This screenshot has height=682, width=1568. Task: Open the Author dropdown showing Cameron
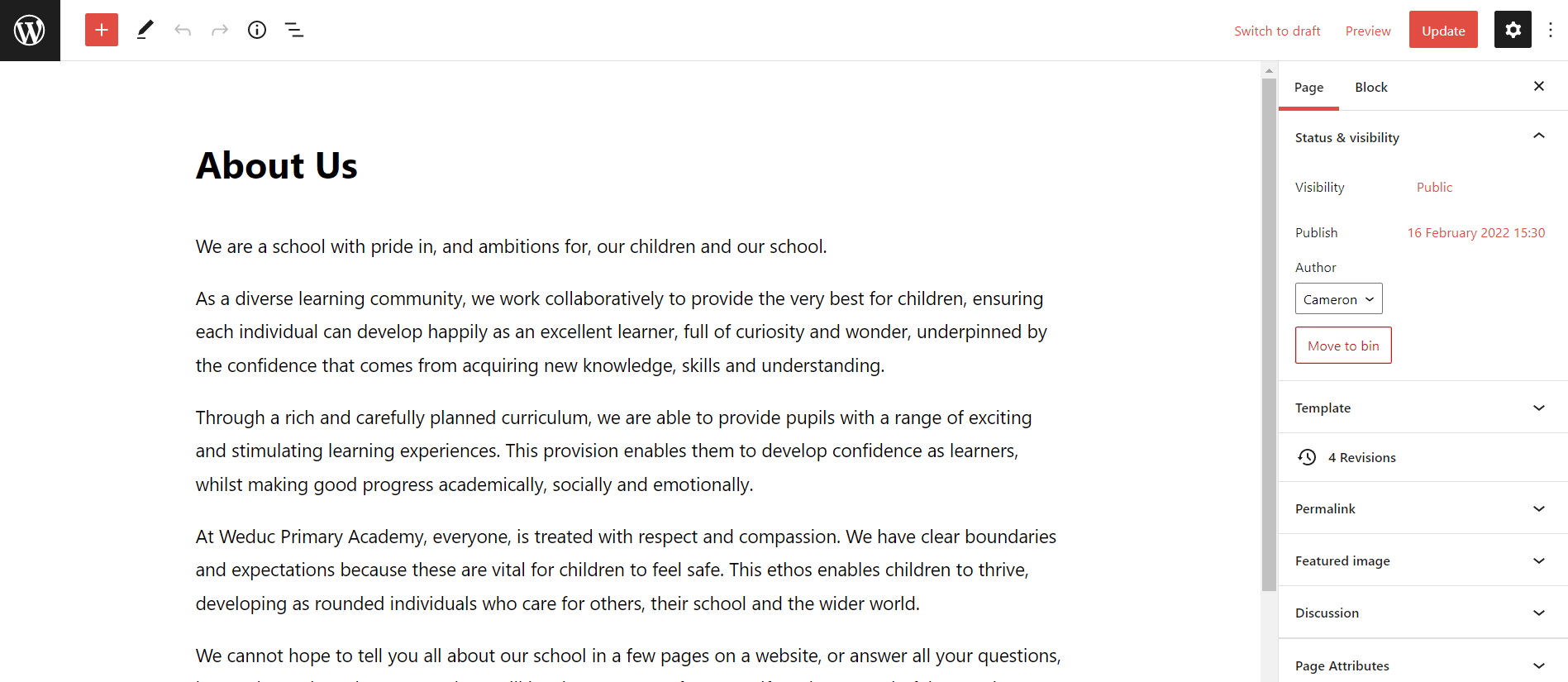coord(1338,299)
